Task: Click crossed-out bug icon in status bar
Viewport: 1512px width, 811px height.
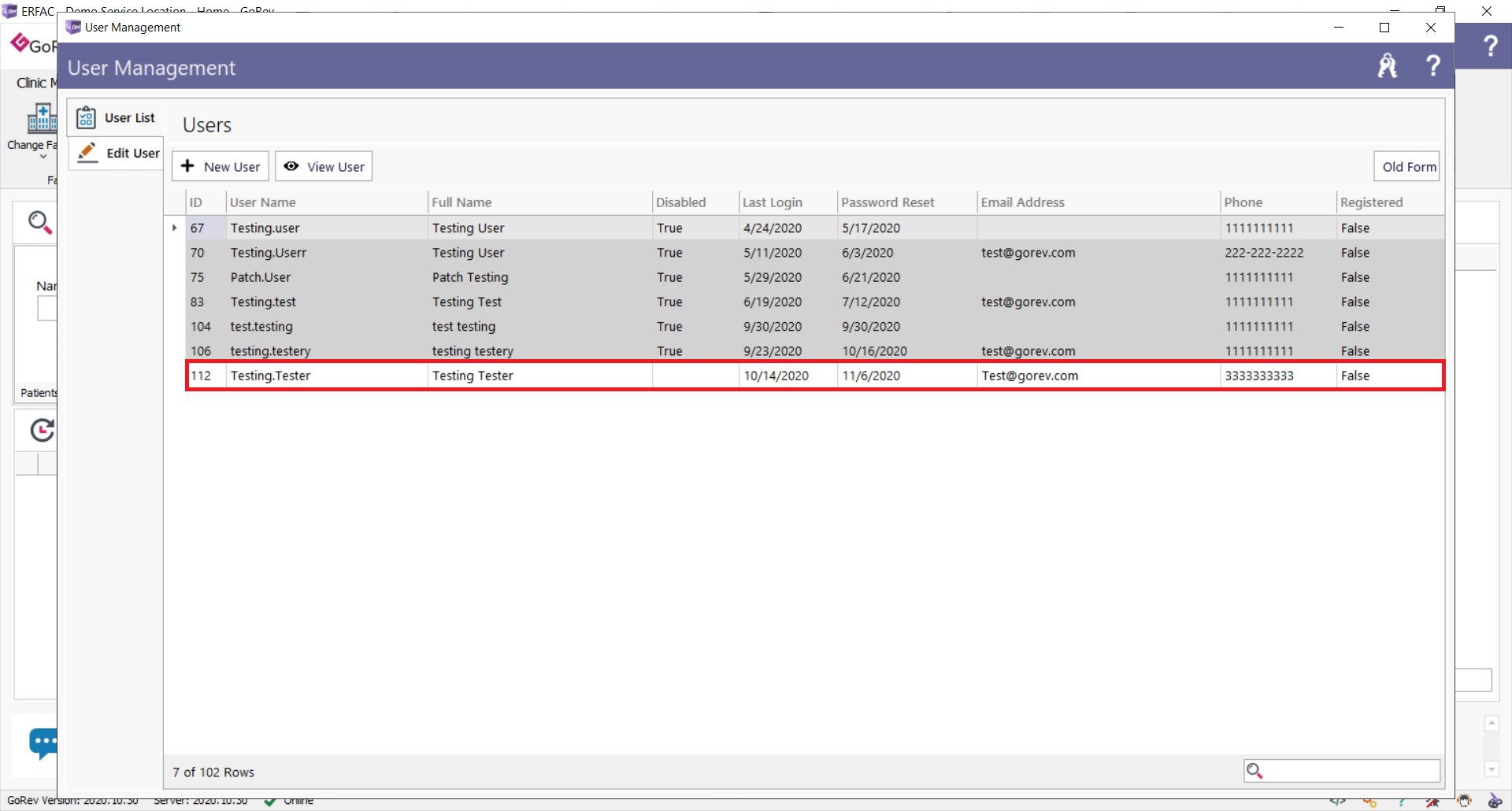Action: point(1432,802)
